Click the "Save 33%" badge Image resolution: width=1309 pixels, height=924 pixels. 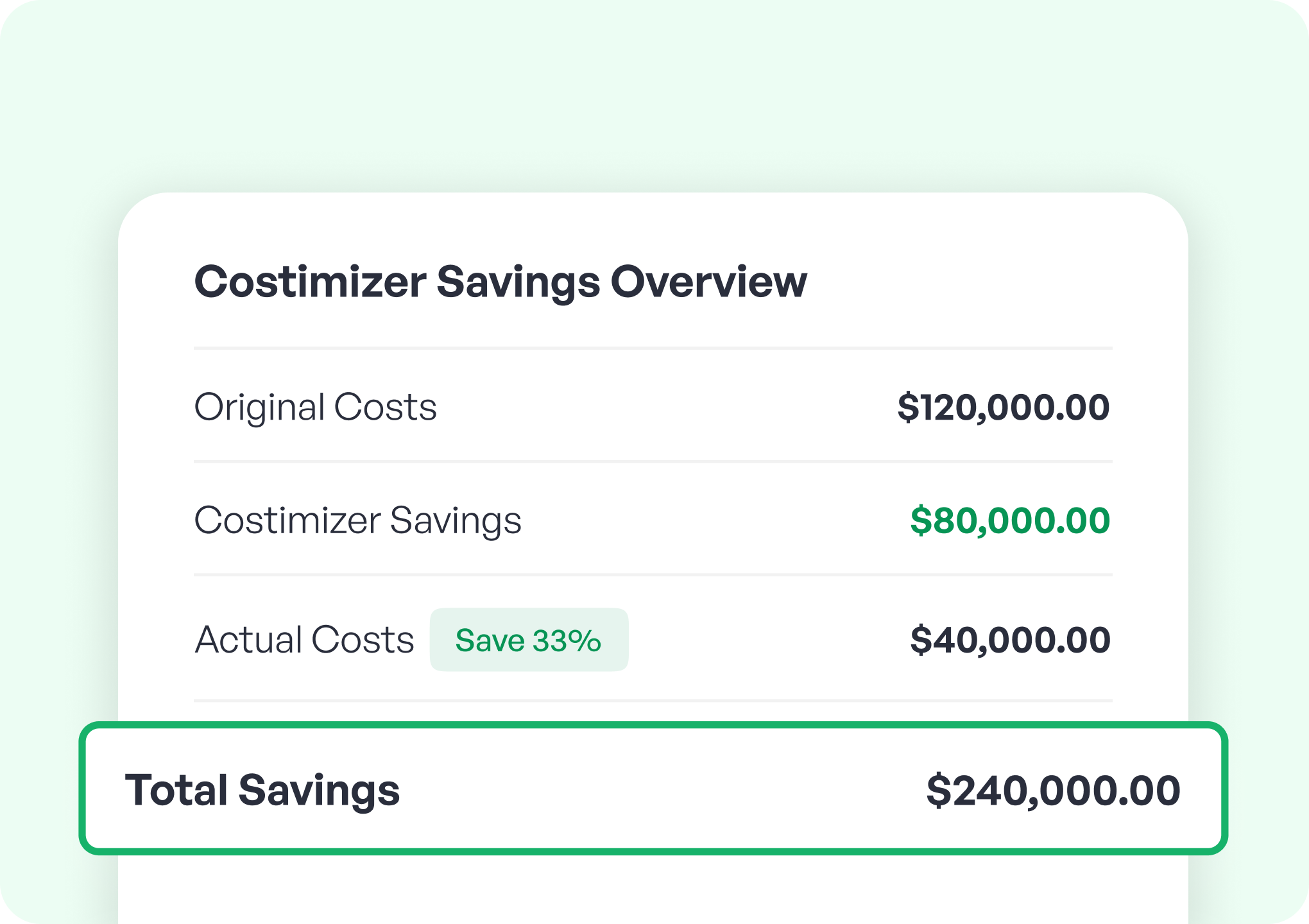529,640
